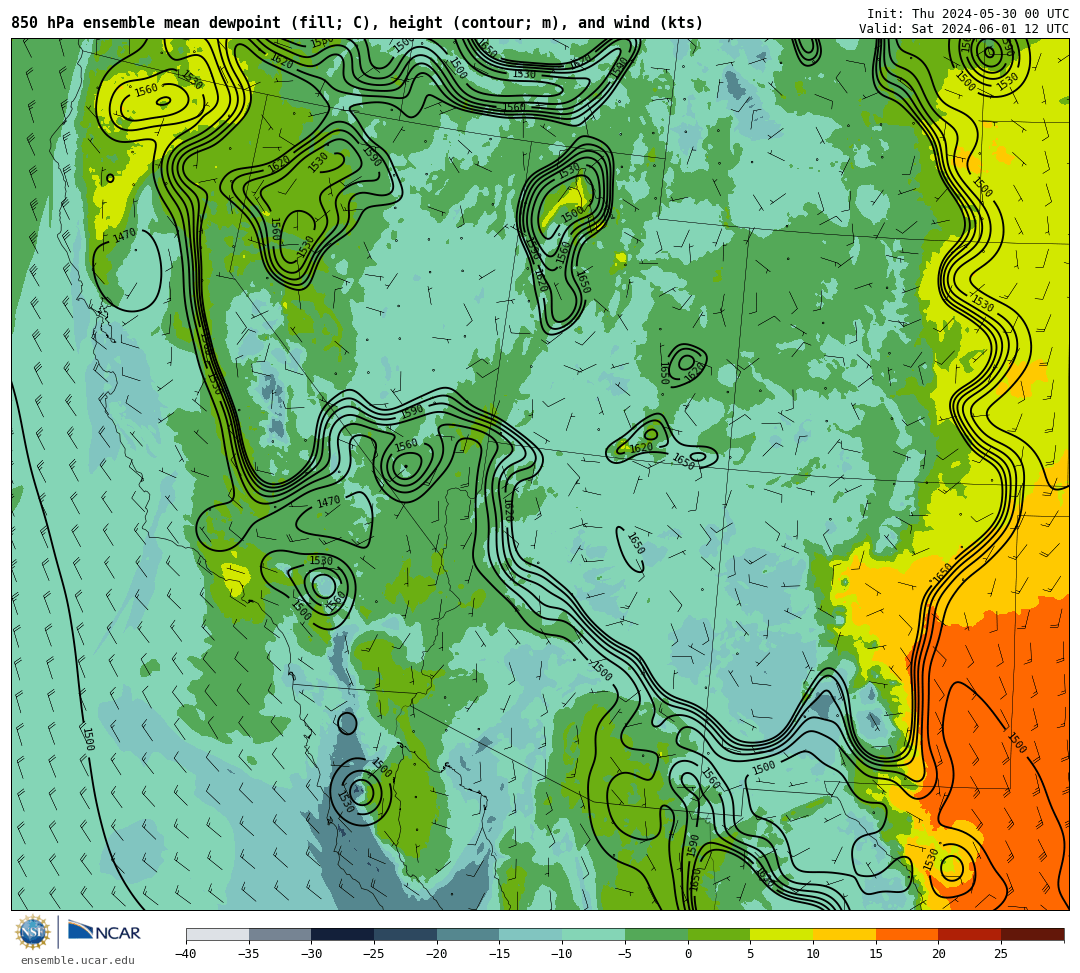
Task: Click the 25 colorbar tick label
Action: point(1001,954)
